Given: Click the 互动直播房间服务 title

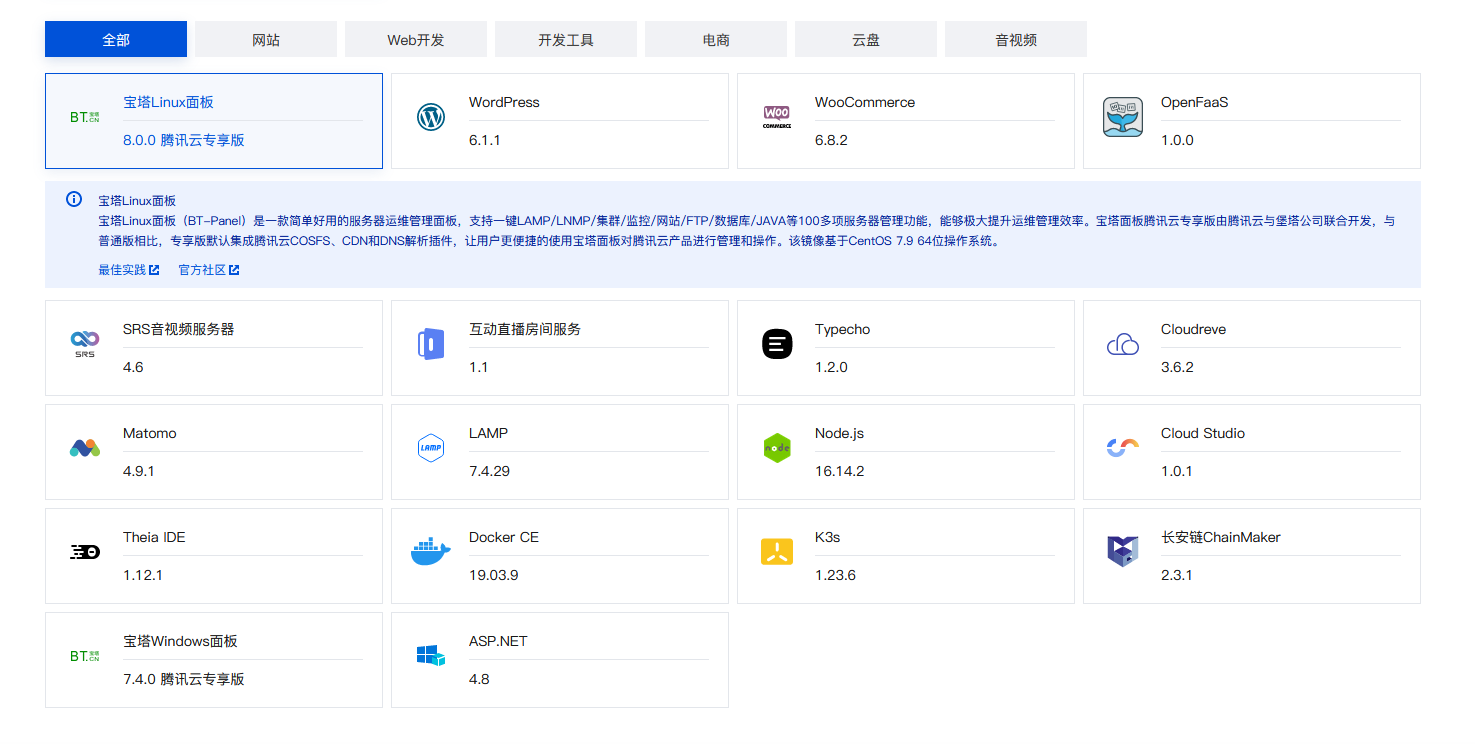Looking at the screenshot, I should point(525,329).
